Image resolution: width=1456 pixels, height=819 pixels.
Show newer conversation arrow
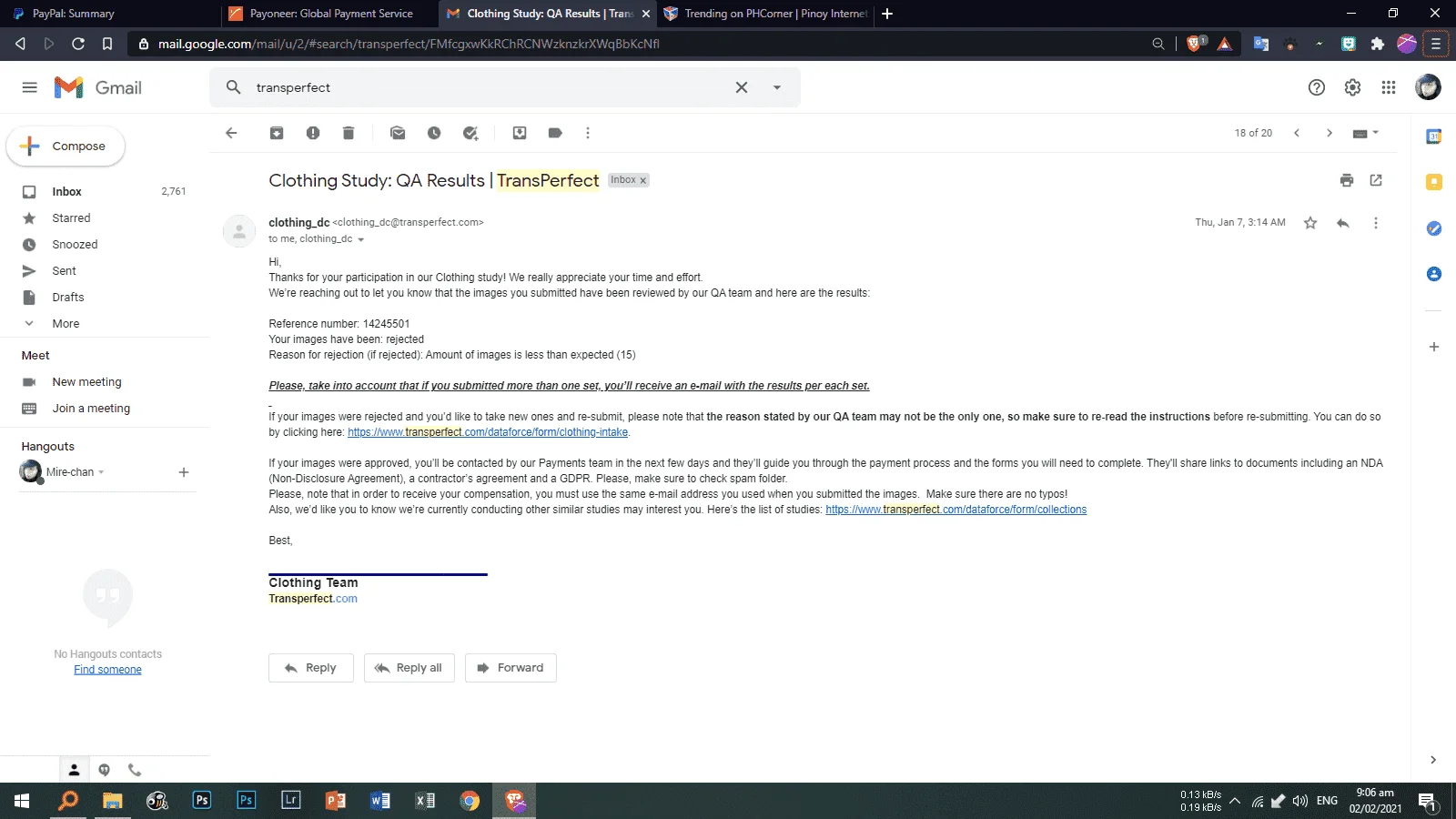[x=1297, y=133]
